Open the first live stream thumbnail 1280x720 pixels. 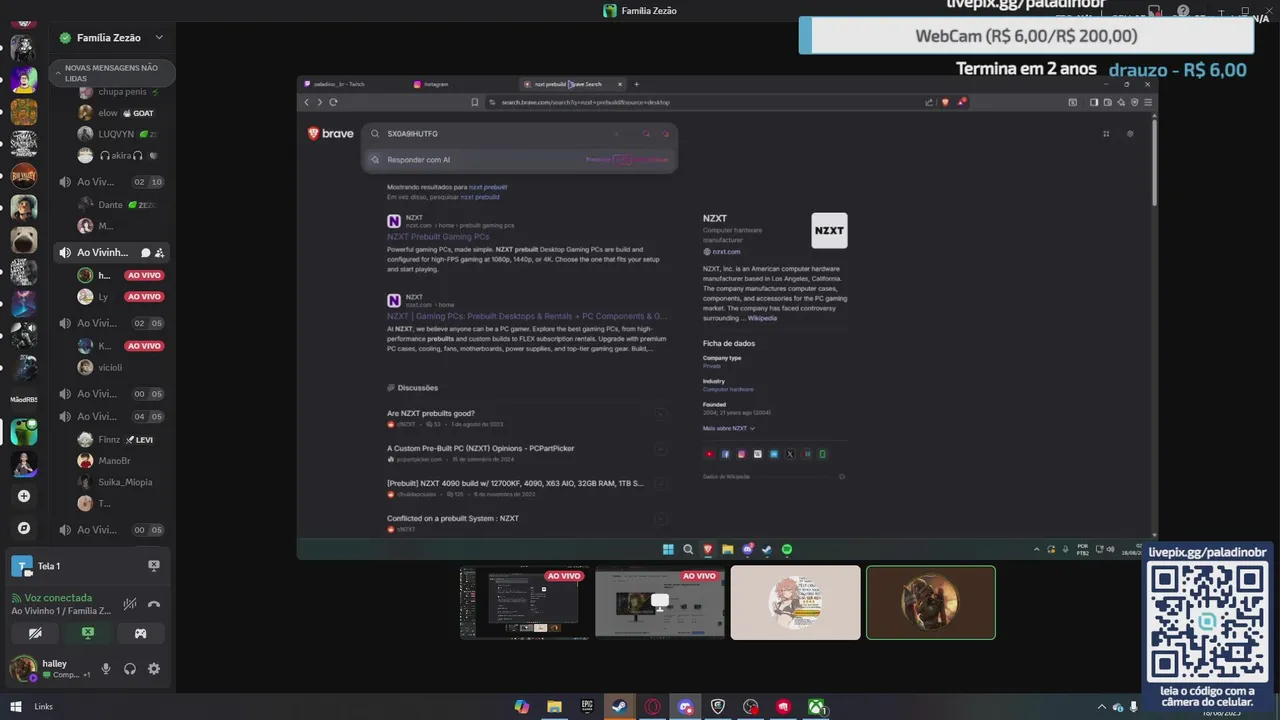pyautogui.click(x=524, y=603)
